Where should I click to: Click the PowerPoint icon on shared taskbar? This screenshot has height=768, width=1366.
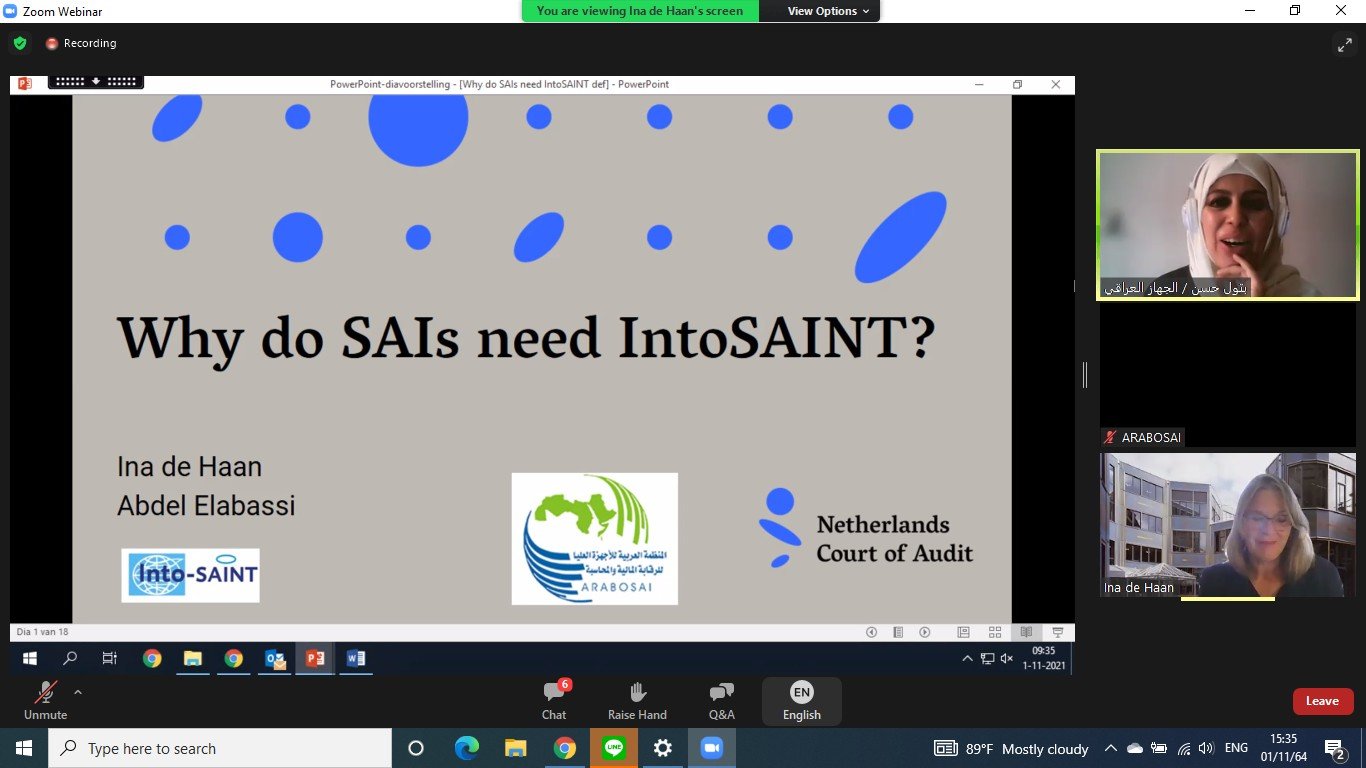click(315, 658)
